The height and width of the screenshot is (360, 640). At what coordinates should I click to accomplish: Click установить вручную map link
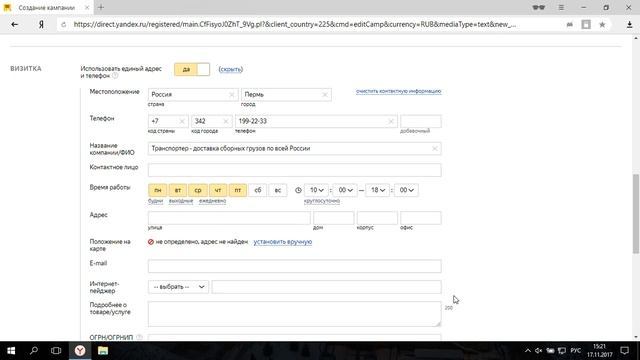point(283,242)
